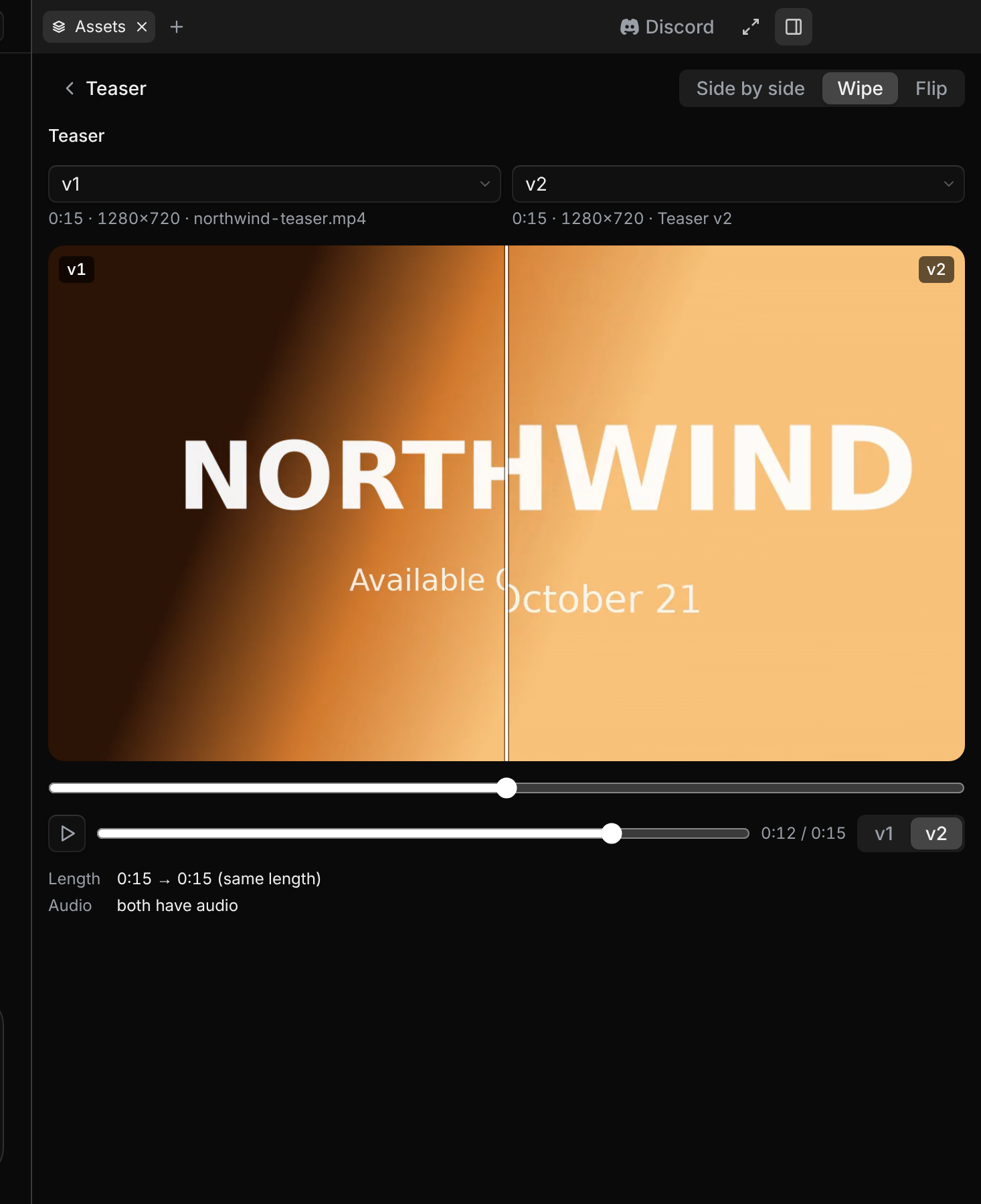Select v2 audio source toggle

936,833
